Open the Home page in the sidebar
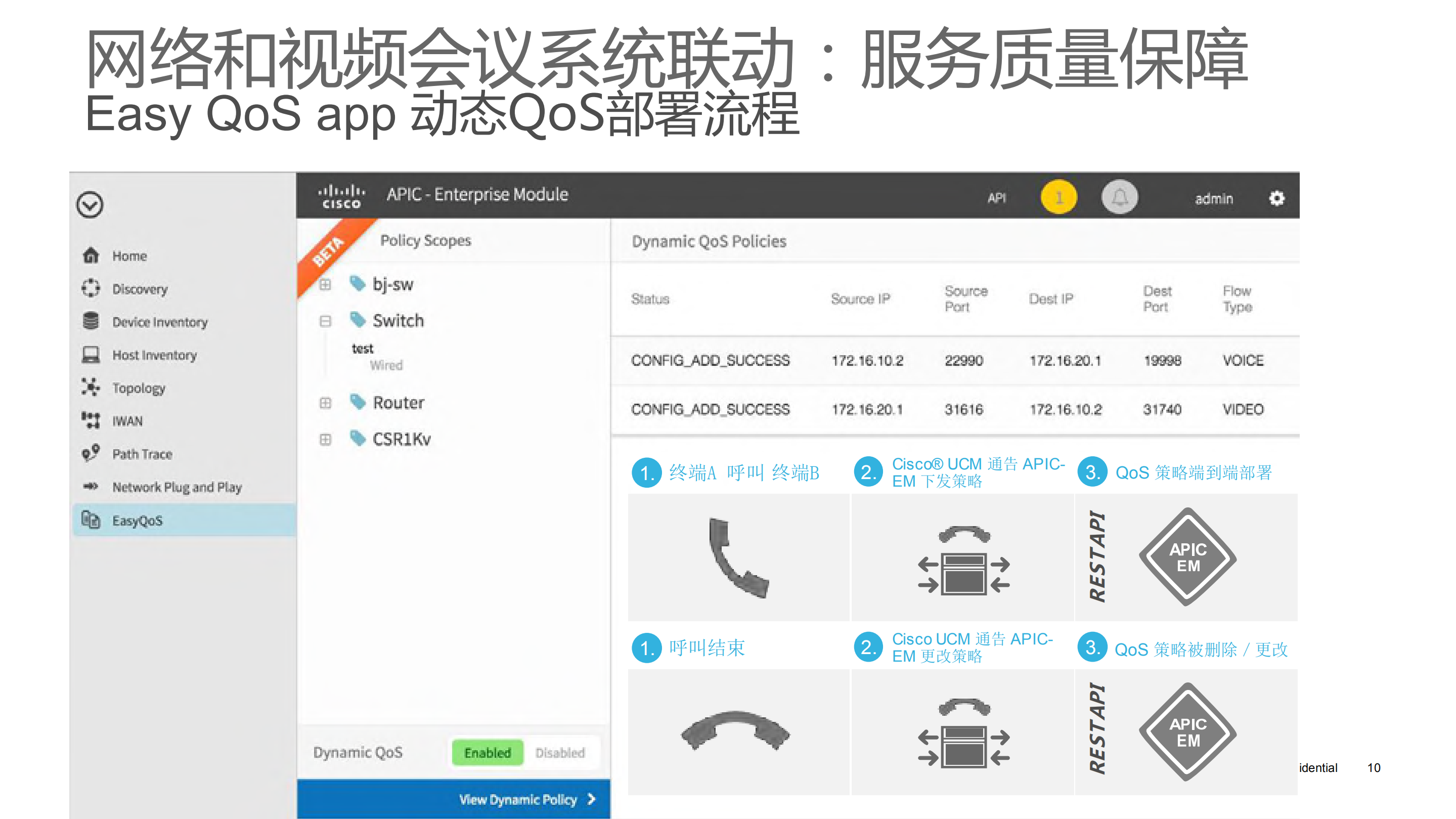Image resolution: width=1456 pixels, height=819 pixels. [x=129, y=255]
